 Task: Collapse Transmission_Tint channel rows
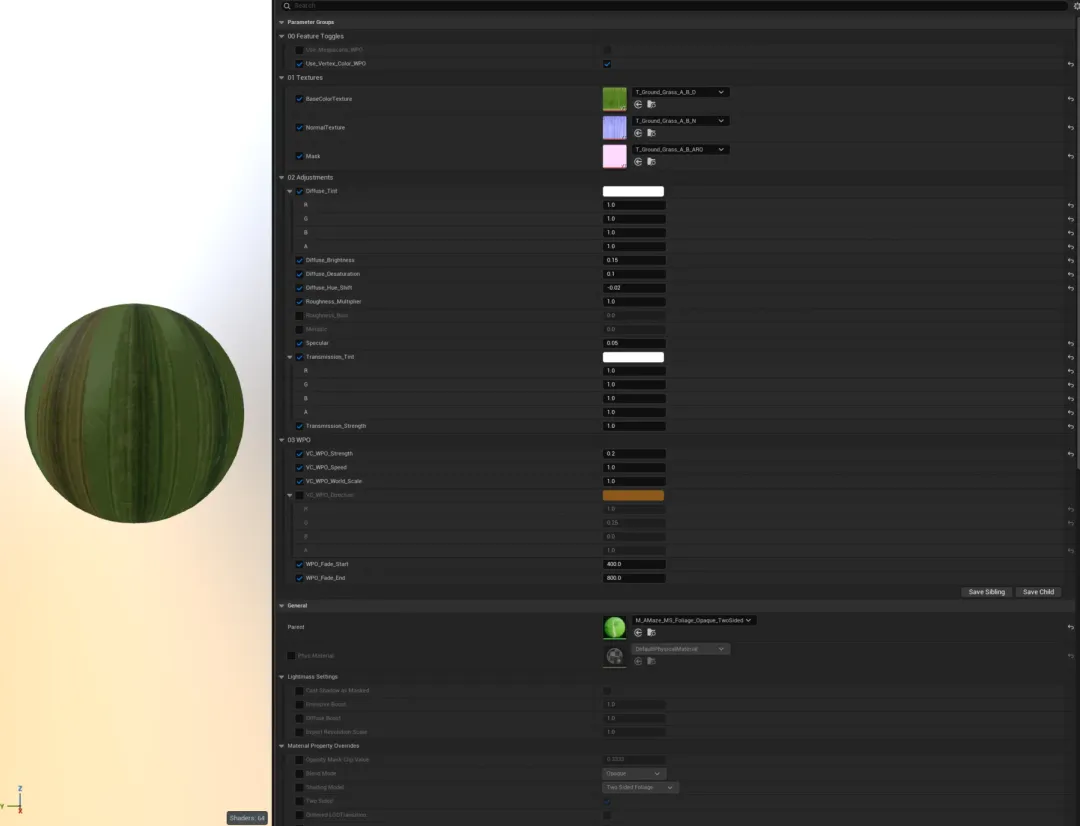(290, 358)
